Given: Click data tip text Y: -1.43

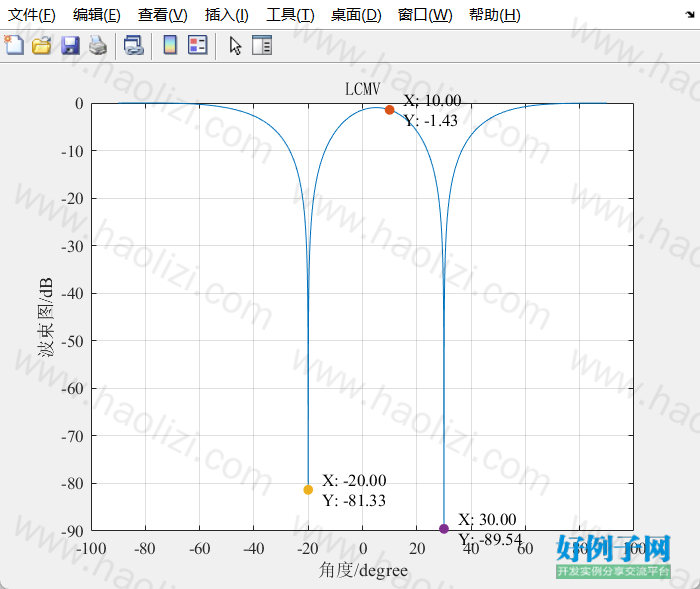Looking at the screenshot, I should coord(431,121).
